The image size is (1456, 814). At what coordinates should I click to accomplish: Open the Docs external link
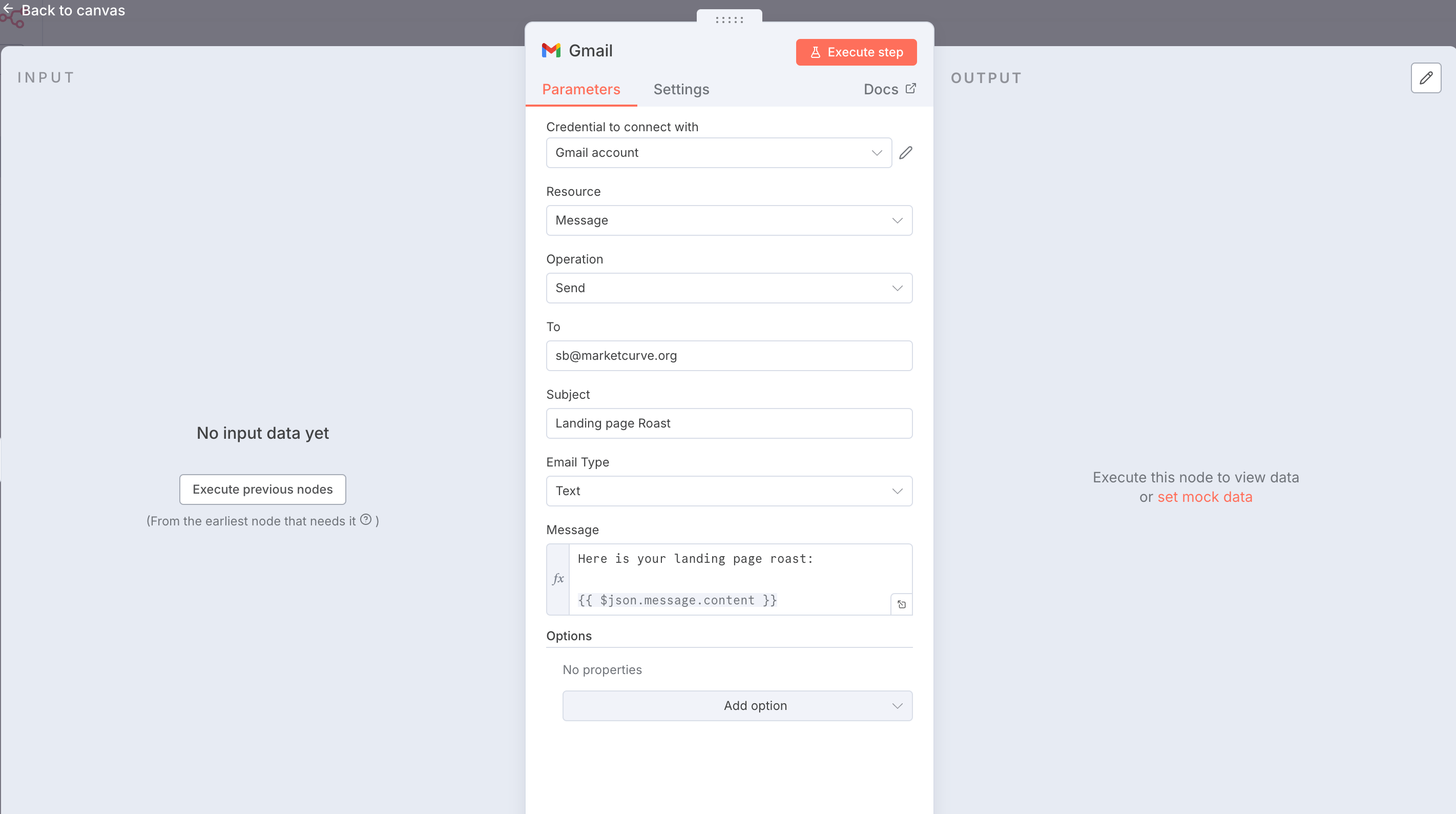point(889,89)
